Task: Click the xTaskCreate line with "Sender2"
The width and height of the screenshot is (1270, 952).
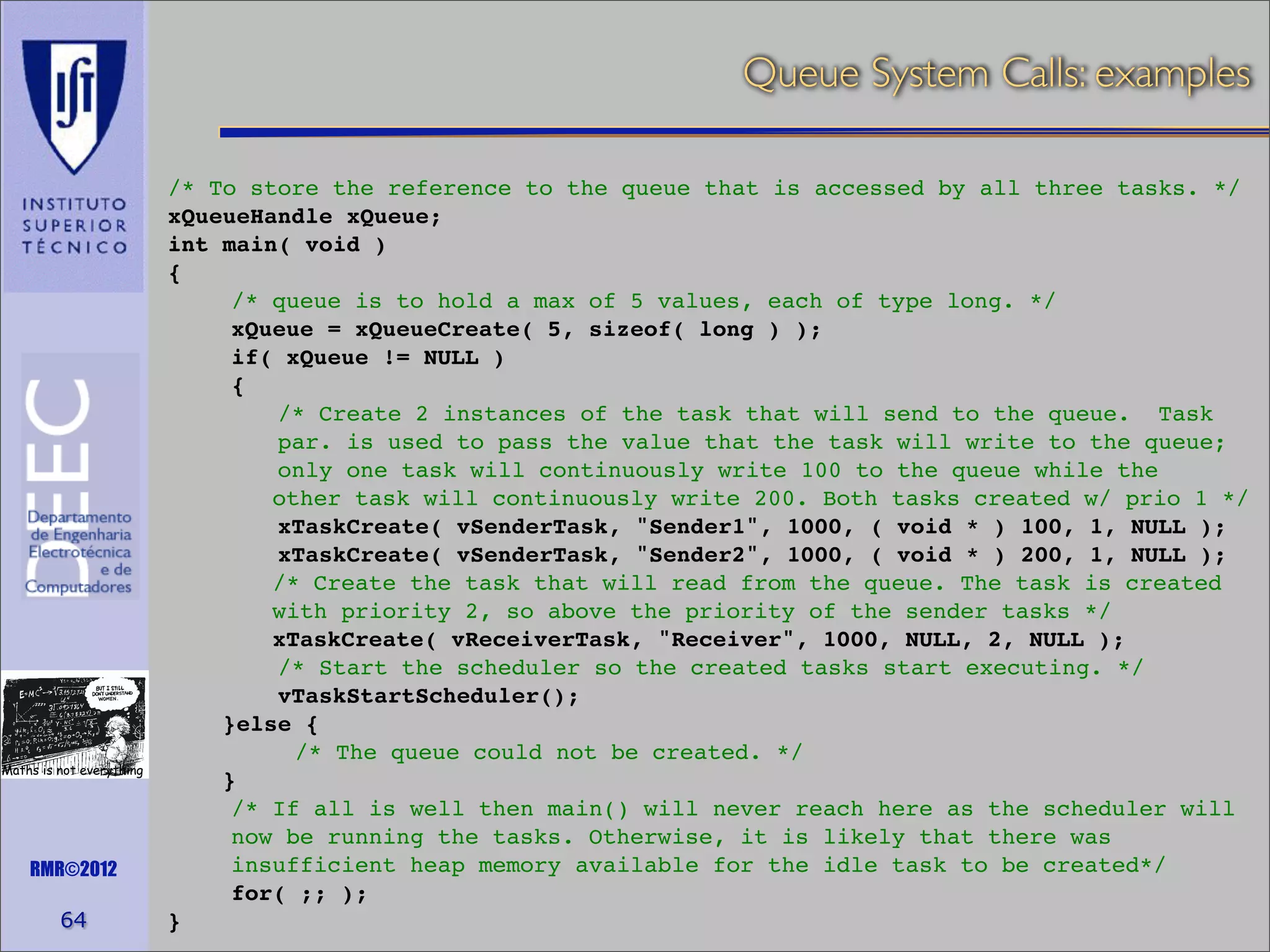Action: pos(752,555)
